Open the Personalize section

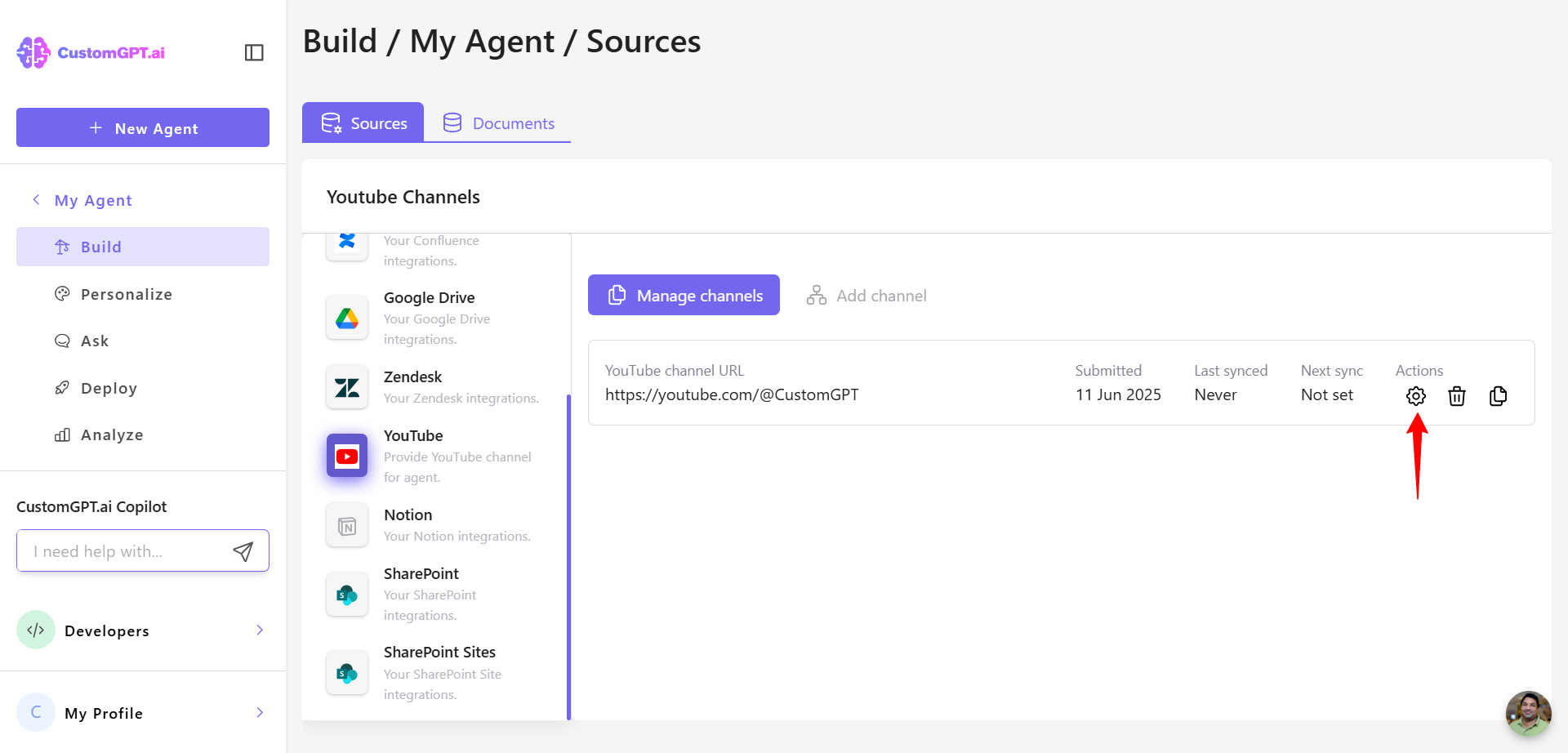143,294
